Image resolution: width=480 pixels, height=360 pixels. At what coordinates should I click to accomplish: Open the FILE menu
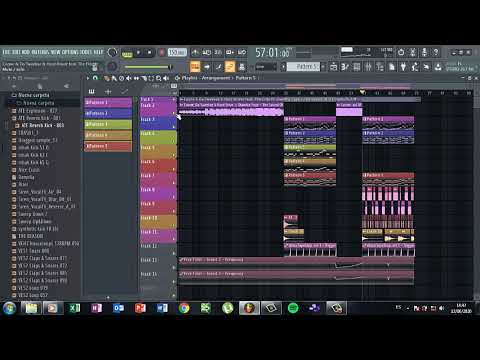point(7,52)
